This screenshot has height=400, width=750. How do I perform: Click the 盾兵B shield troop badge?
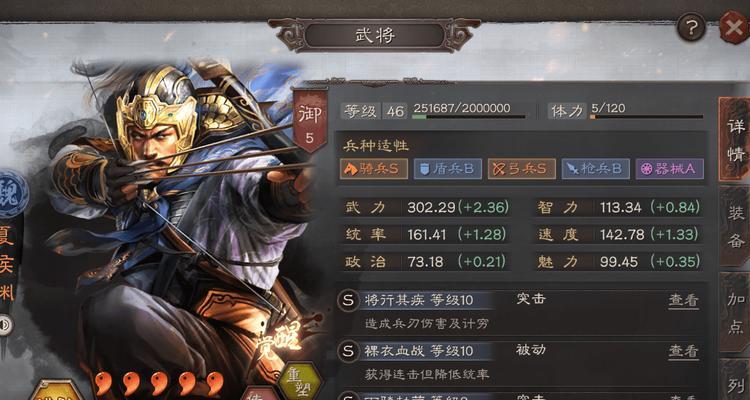(x=448, y=169)
